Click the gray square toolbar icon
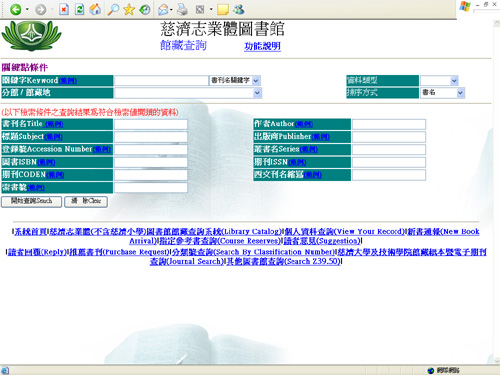 coord(200,9)
